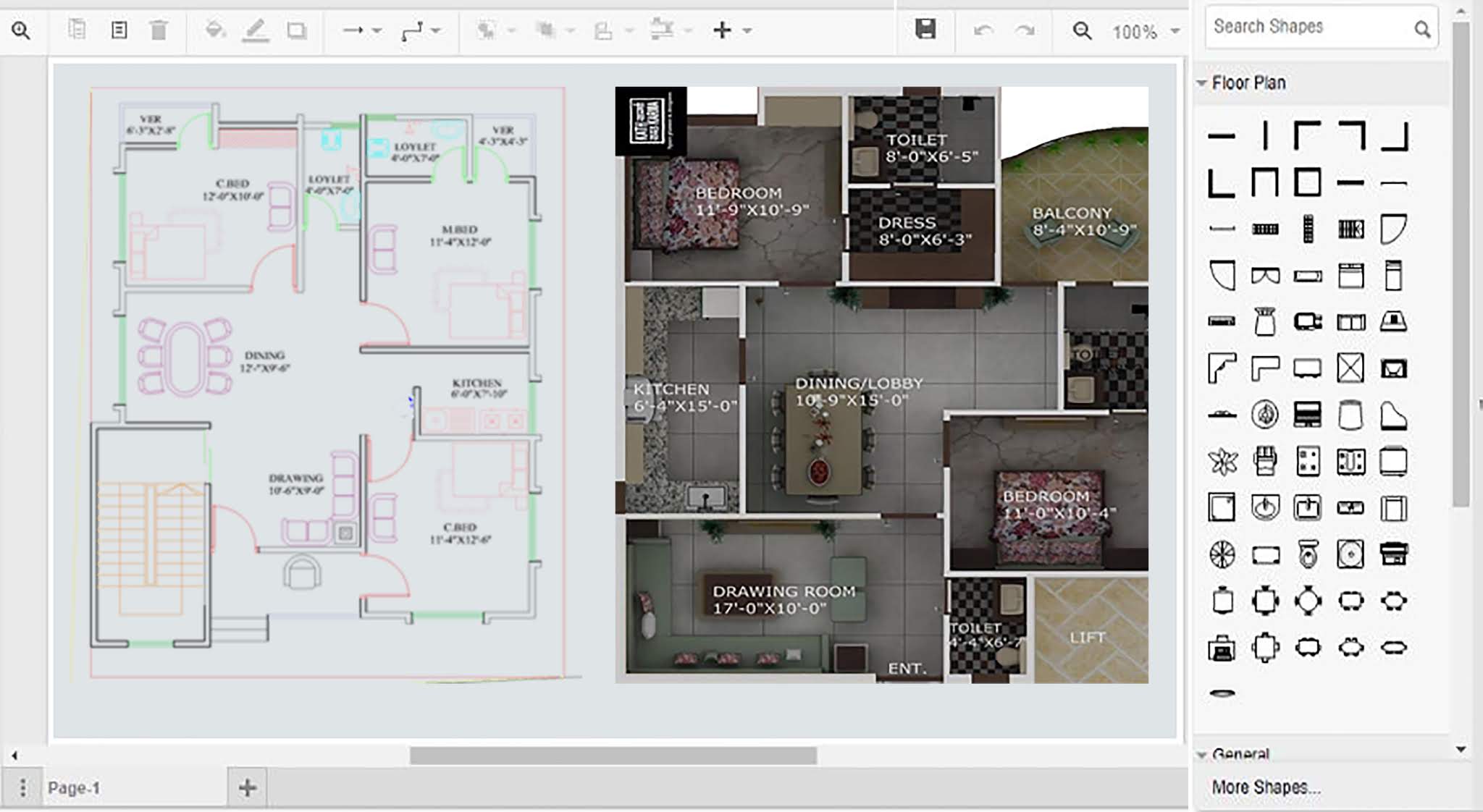Image resolution: width=1483 pixels, height=812 pixels.
Task: Click the redo arrow icon
Action: [x=1025, y=30]
